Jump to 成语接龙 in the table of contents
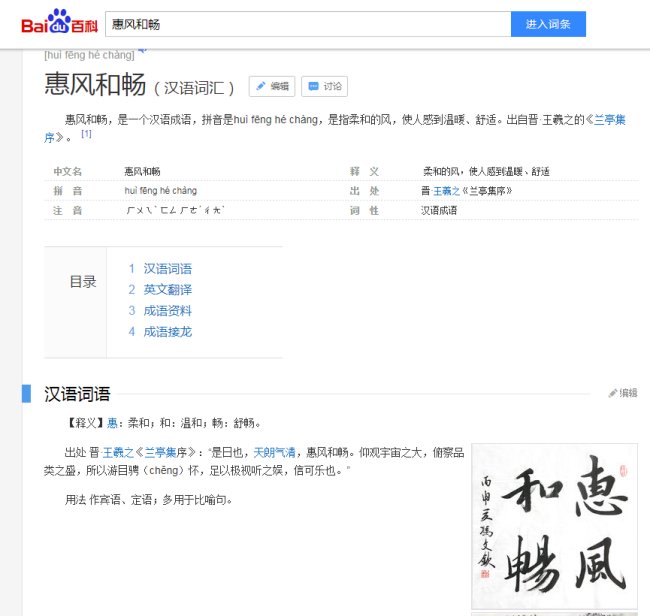The image size is (650, 616). pyautogui.click(x=167, y=332)
